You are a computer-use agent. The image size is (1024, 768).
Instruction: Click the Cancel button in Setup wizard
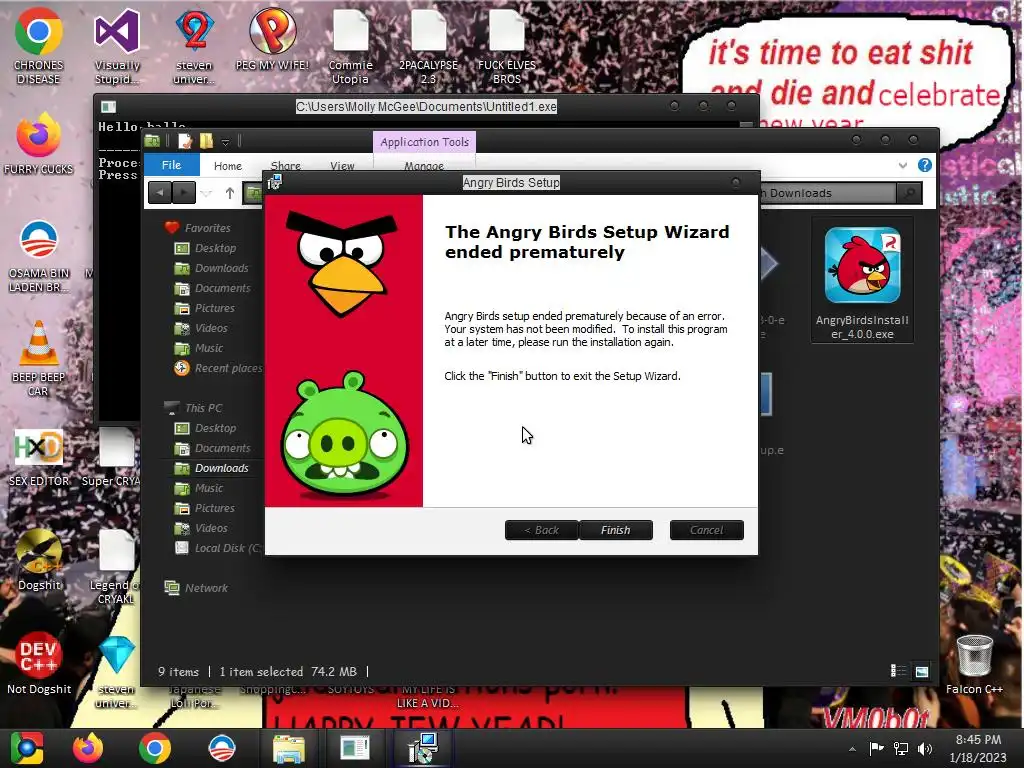707,530
